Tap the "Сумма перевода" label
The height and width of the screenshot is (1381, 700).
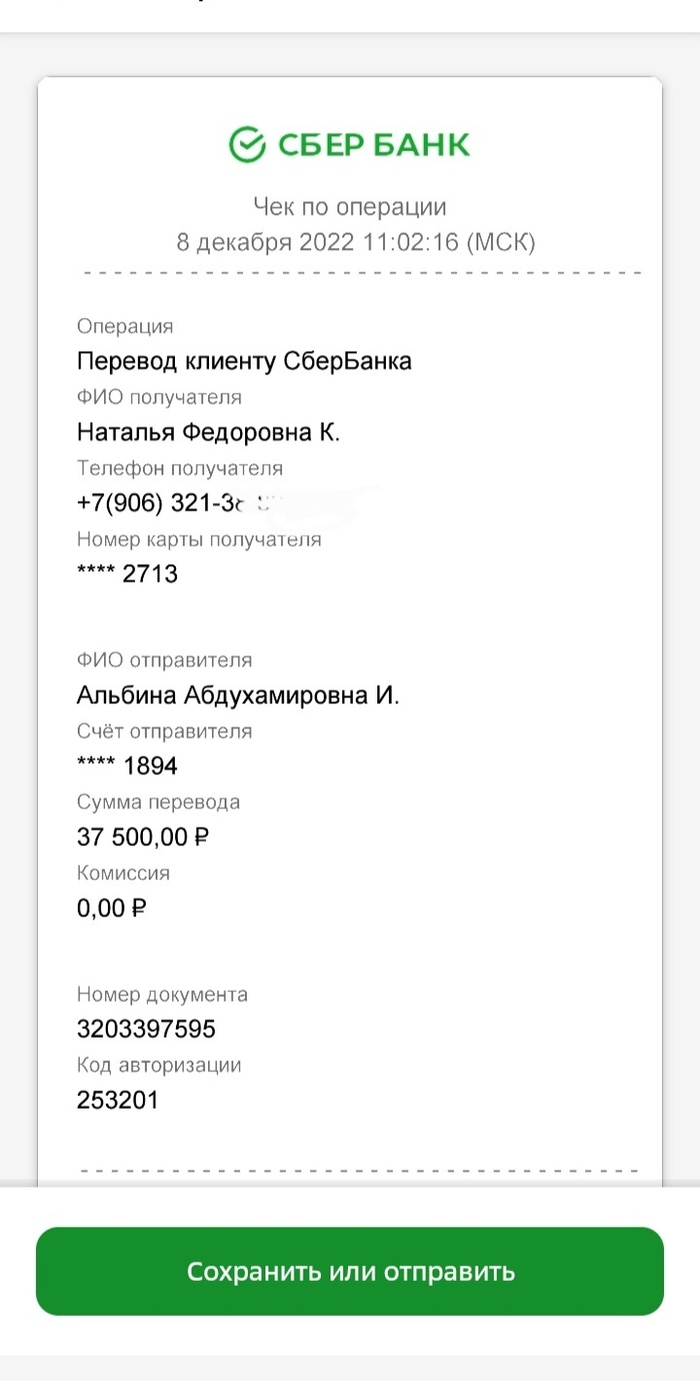(158, 802)
